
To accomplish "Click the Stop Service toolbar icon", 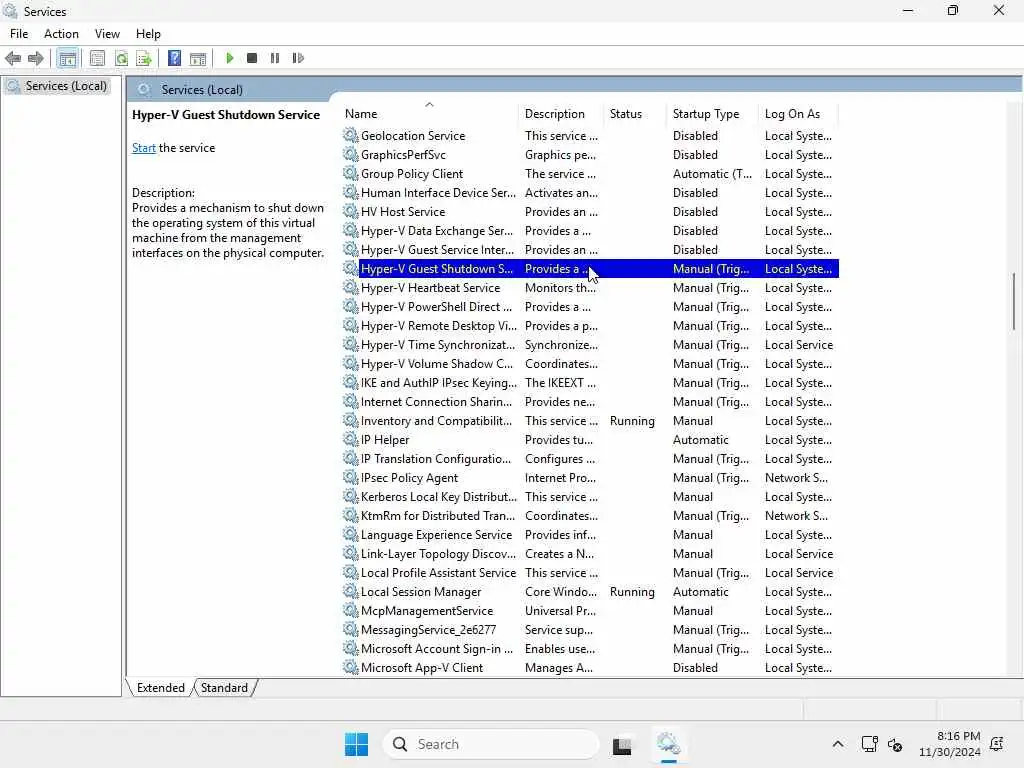I will pyautogui.click(x=252, y=58).
